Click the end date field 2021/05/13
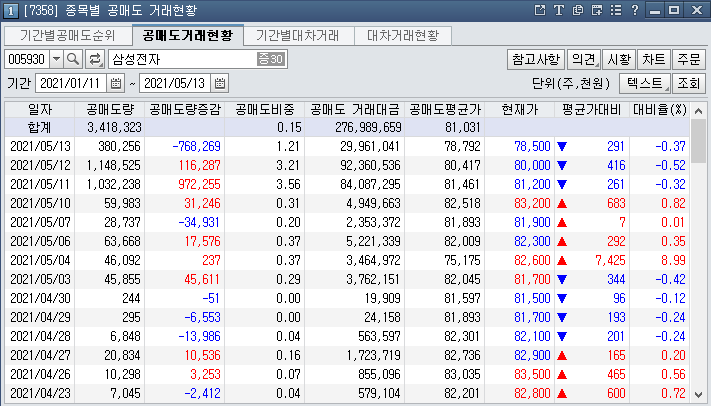The width and height of the screenshot is (711, 406). (175, 83)
